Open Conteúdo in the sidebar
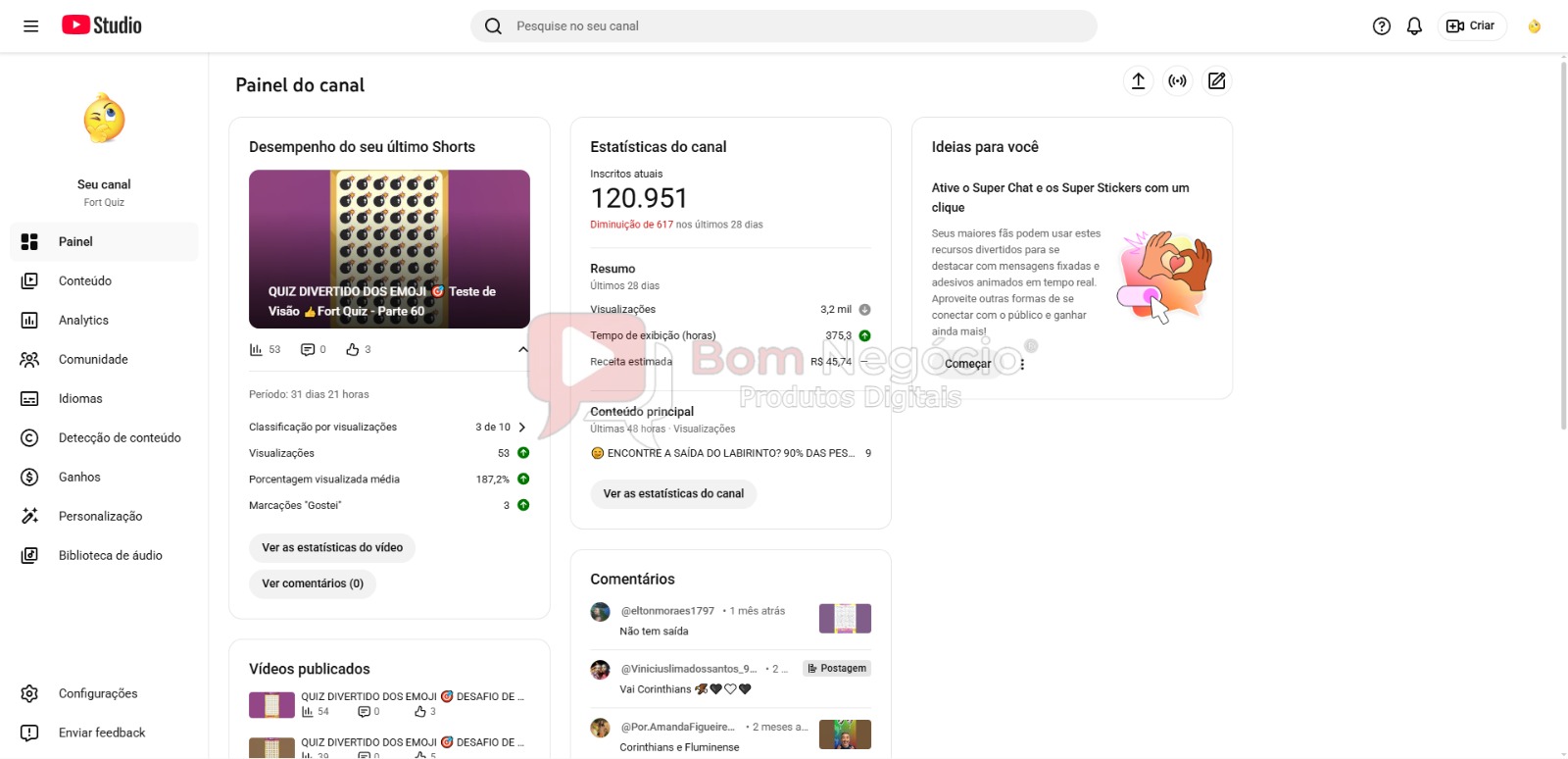1568x759 pixels. tap(104, 281)
